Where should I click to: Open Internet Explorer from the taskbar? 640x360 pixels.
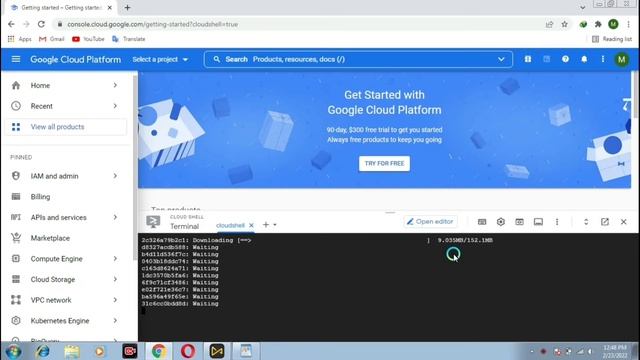[x=42, y=351]
